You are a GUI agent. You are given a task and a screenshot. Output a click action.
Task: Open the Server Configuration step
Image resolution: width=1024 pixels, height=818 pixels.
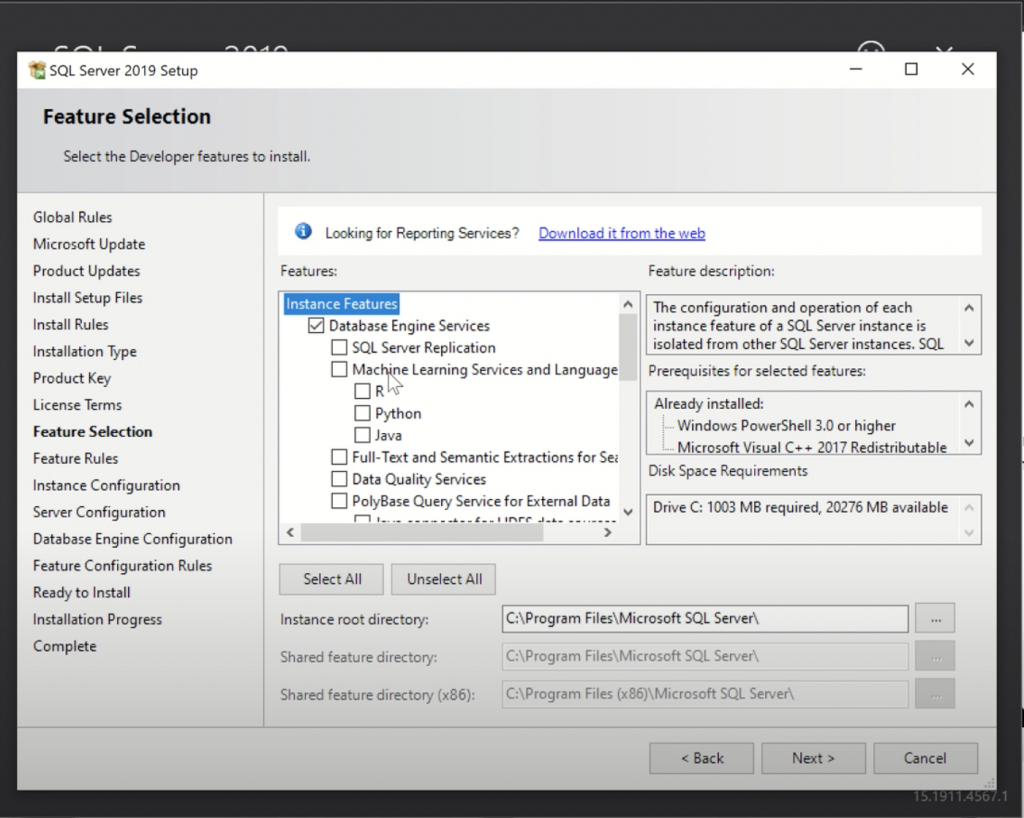[x=99, y=512]
